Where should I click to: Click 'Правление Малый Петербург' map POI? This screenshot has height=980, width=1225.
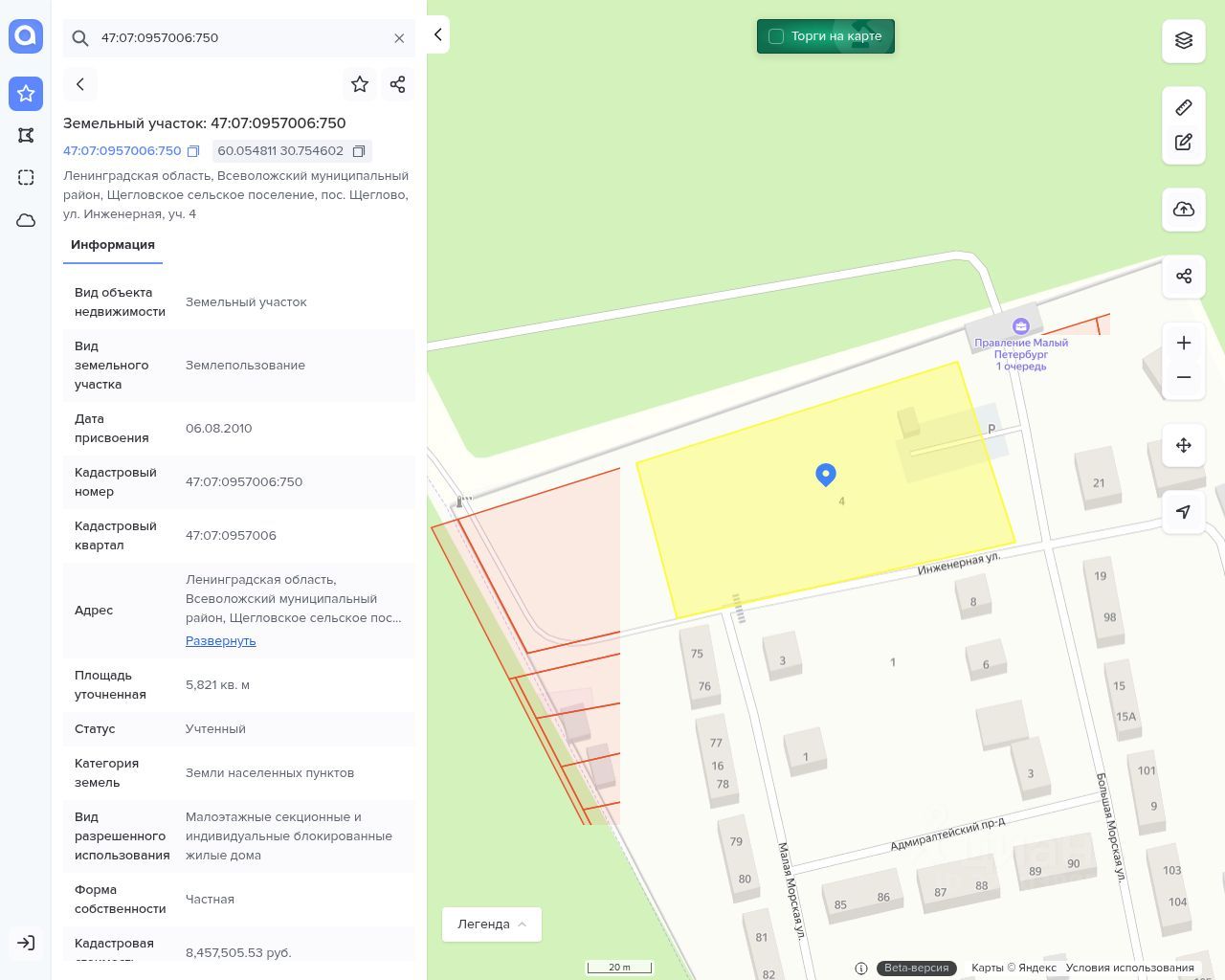click(x=1021, y=346)
